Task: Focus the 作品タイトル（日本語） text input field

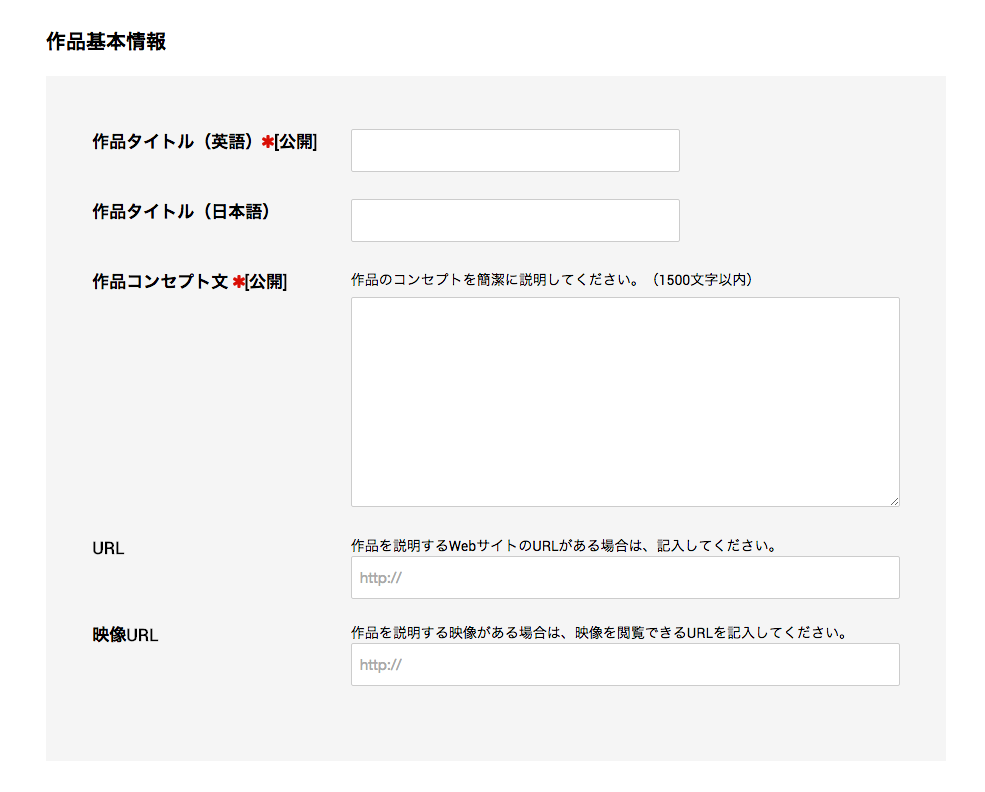Action: 515,220
